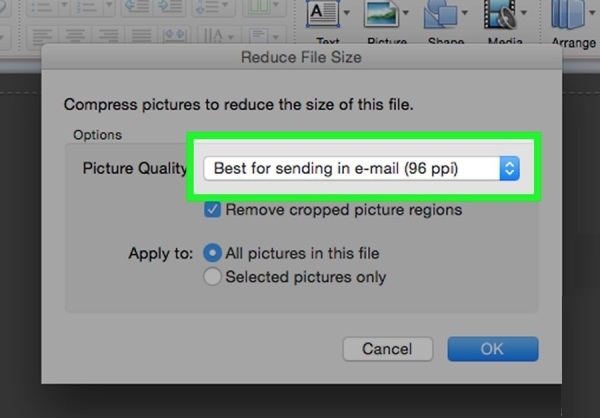Screen dimensions: 600x418
Task: Select All pictures in this file
Action: click(212, 253)
